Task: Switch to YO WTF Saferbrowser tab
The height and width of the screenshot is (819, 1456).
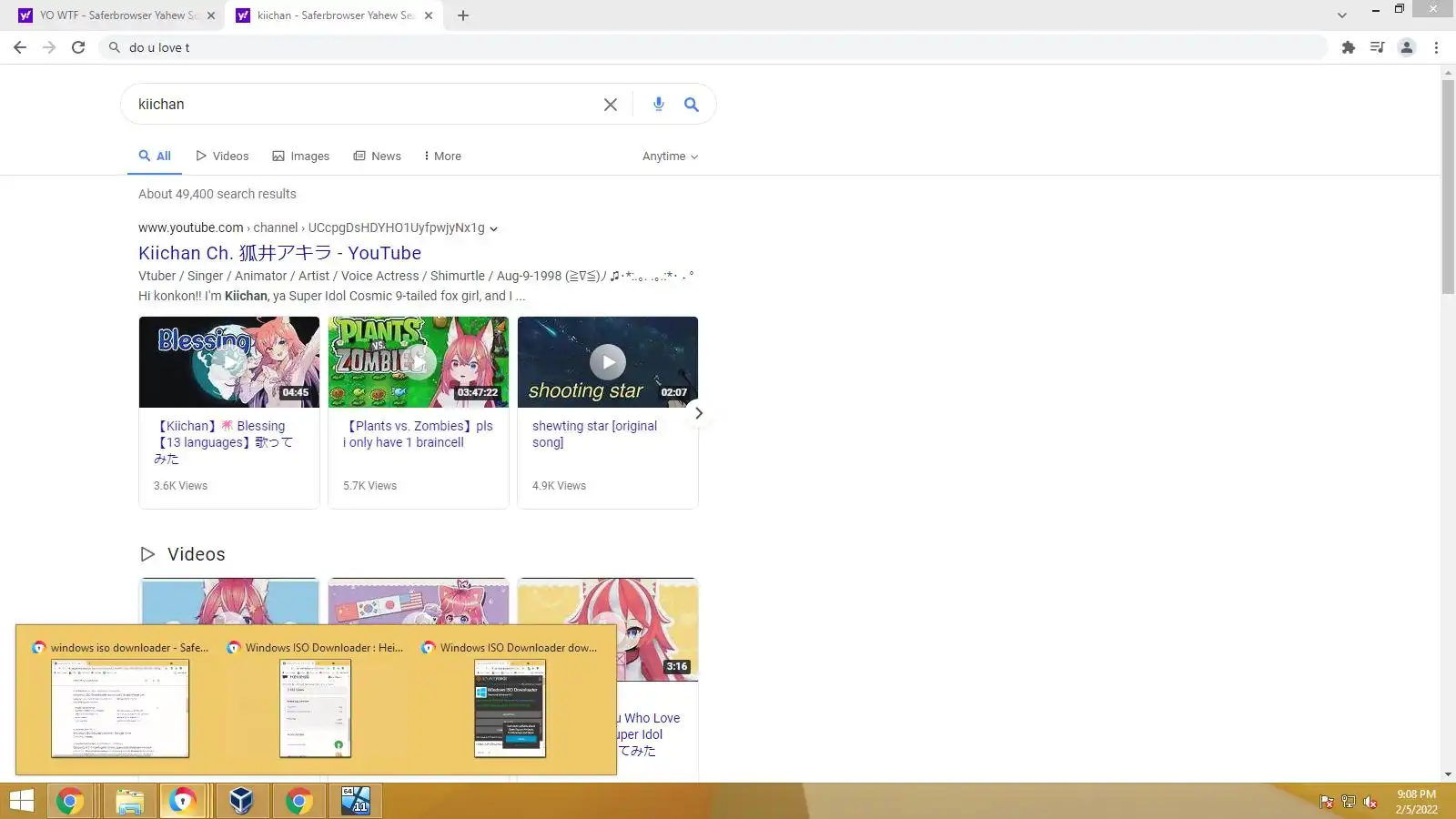Action: click(116, 15)
